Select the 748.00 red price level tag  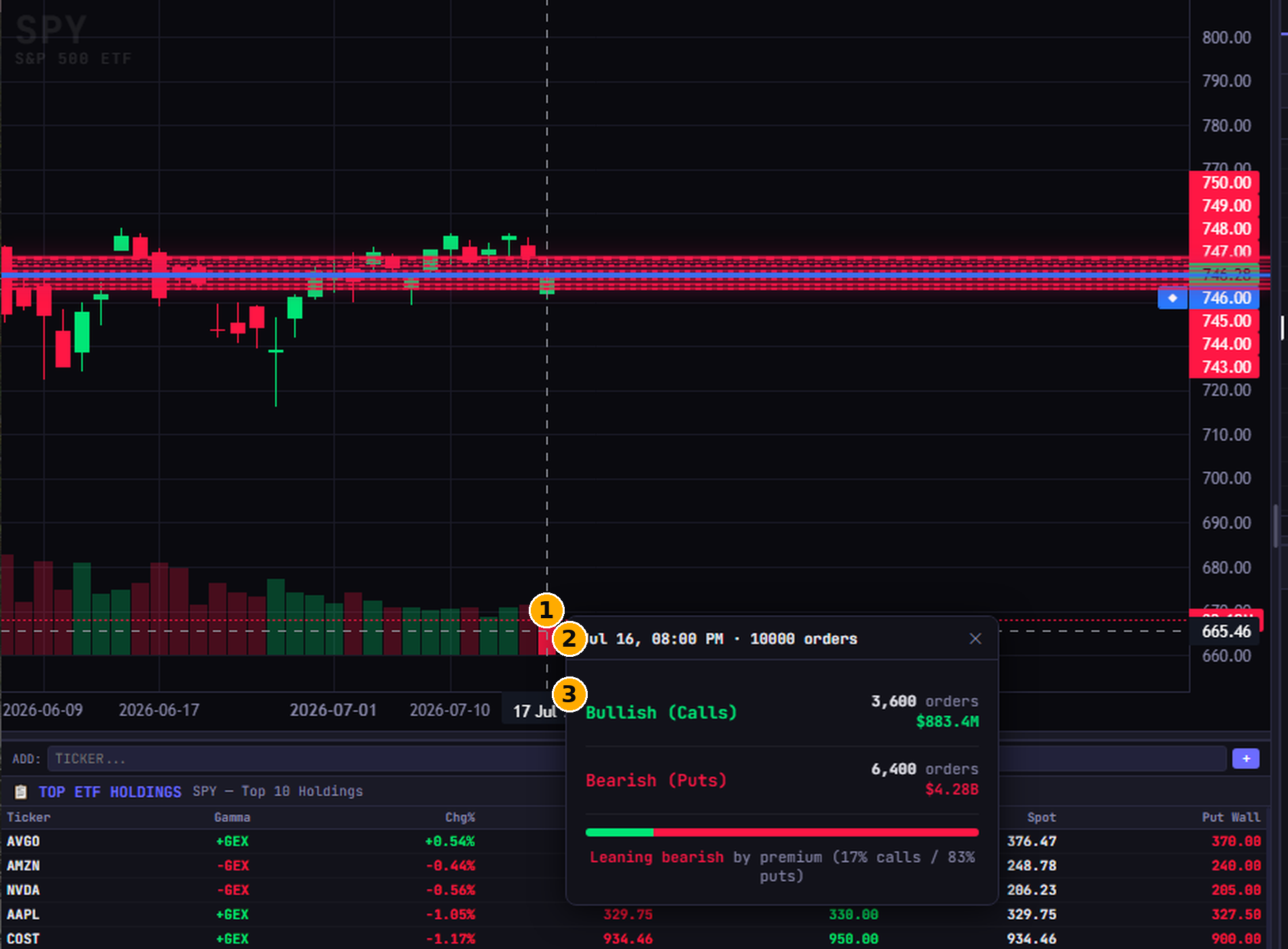pyautogui.click(x=1225, y=228)
